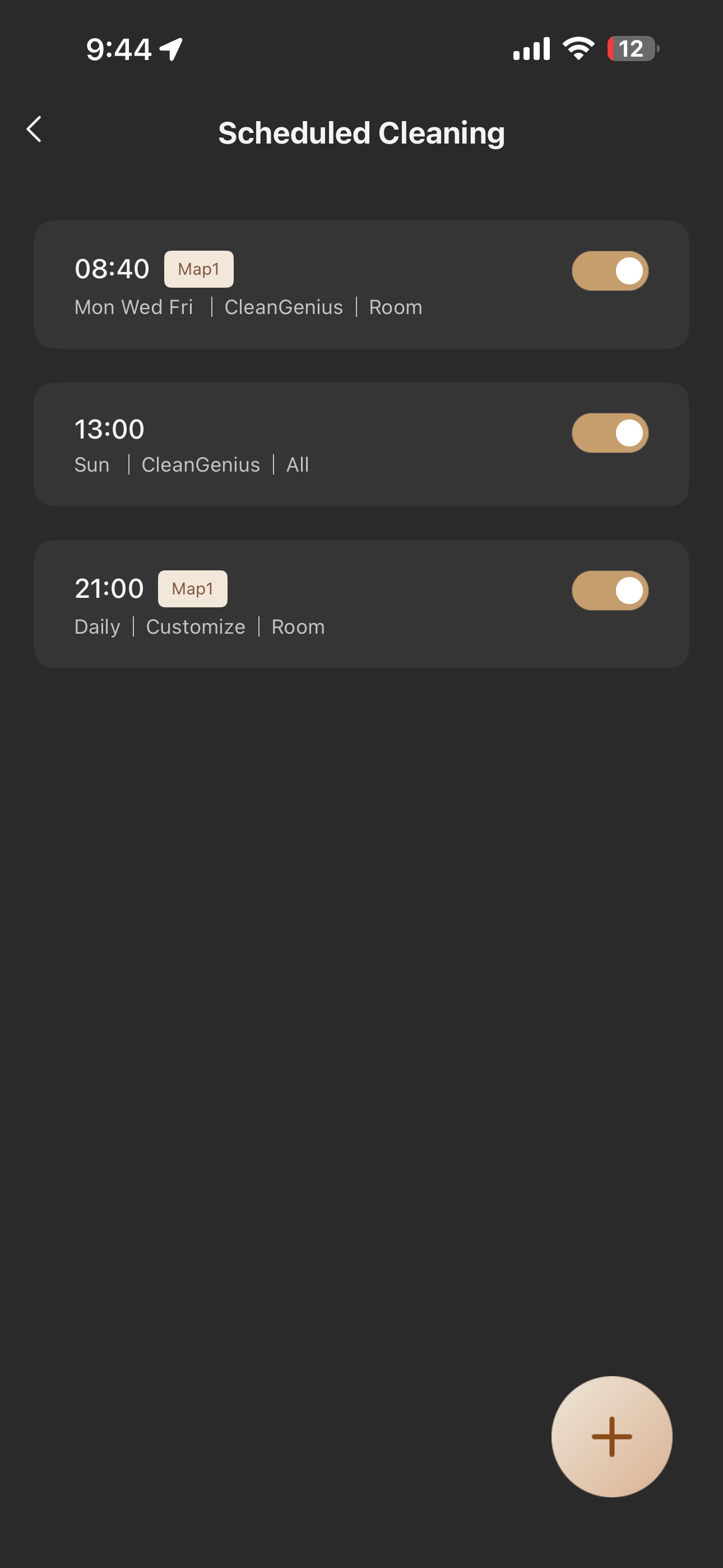This screenshot has height=1568, width=723.
Task: Tap the 9:44 clock in status bar
Action: 119,49
